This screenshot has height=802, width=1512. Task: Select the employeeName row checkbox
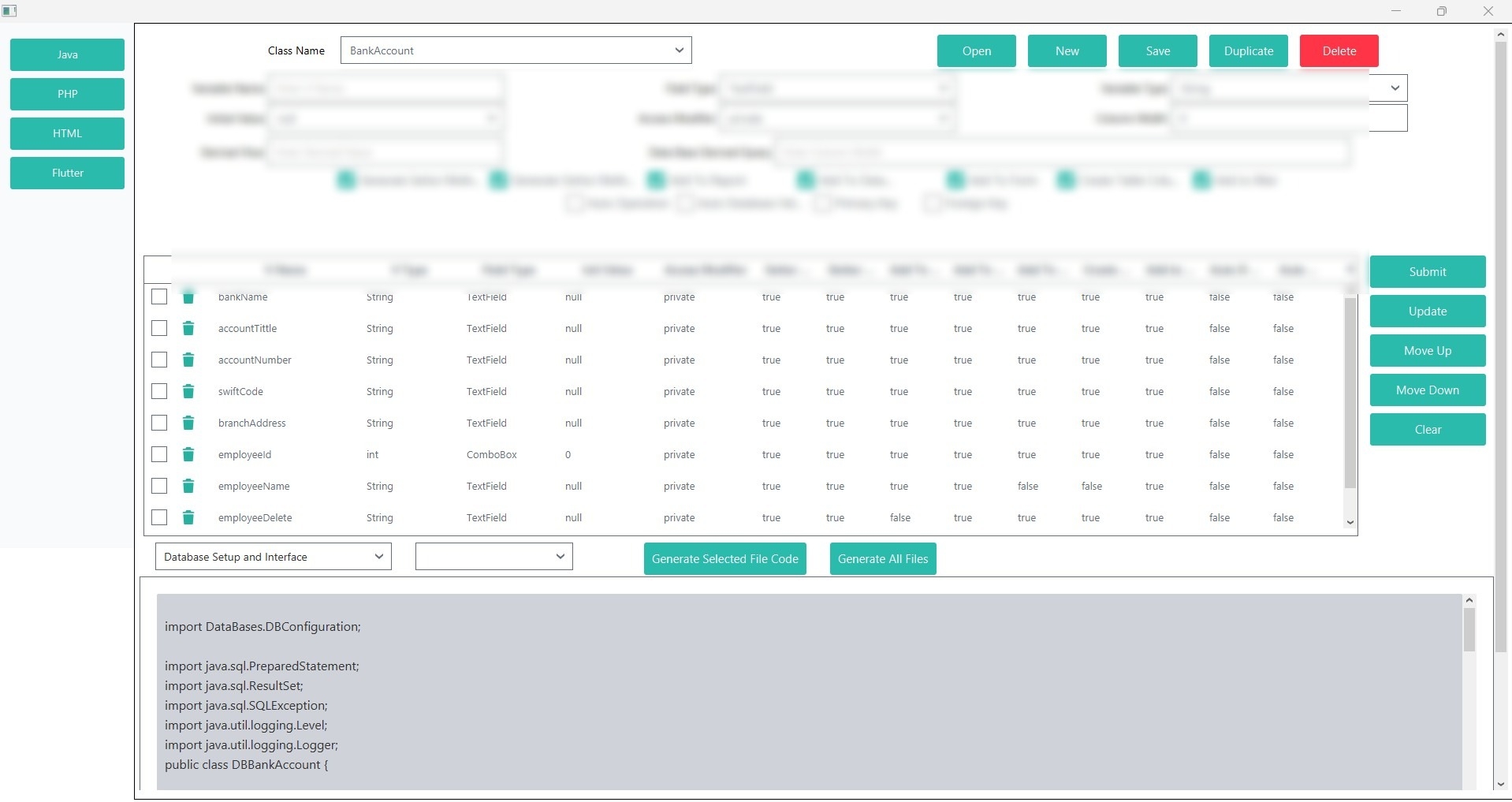(x=159, y=486)
